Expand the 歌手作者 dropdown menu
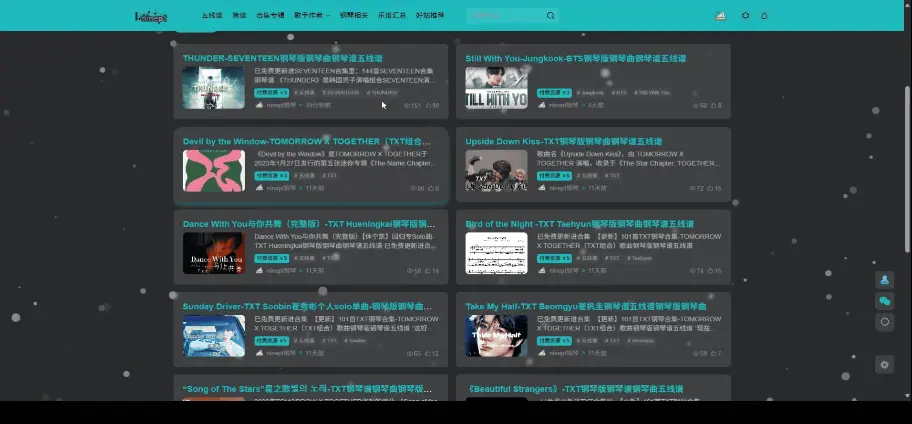Image resolution: width=912 pixels, height=424 pixels. coord(312,16)
